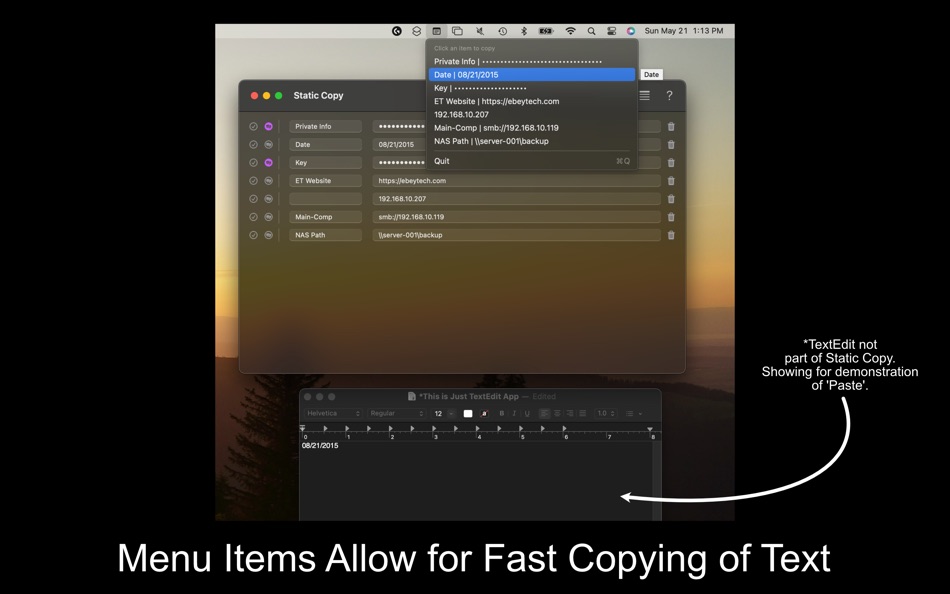This screenshot has height=594, width=950.
Task: Click the Date label field
Action: (x=325, y=145)
